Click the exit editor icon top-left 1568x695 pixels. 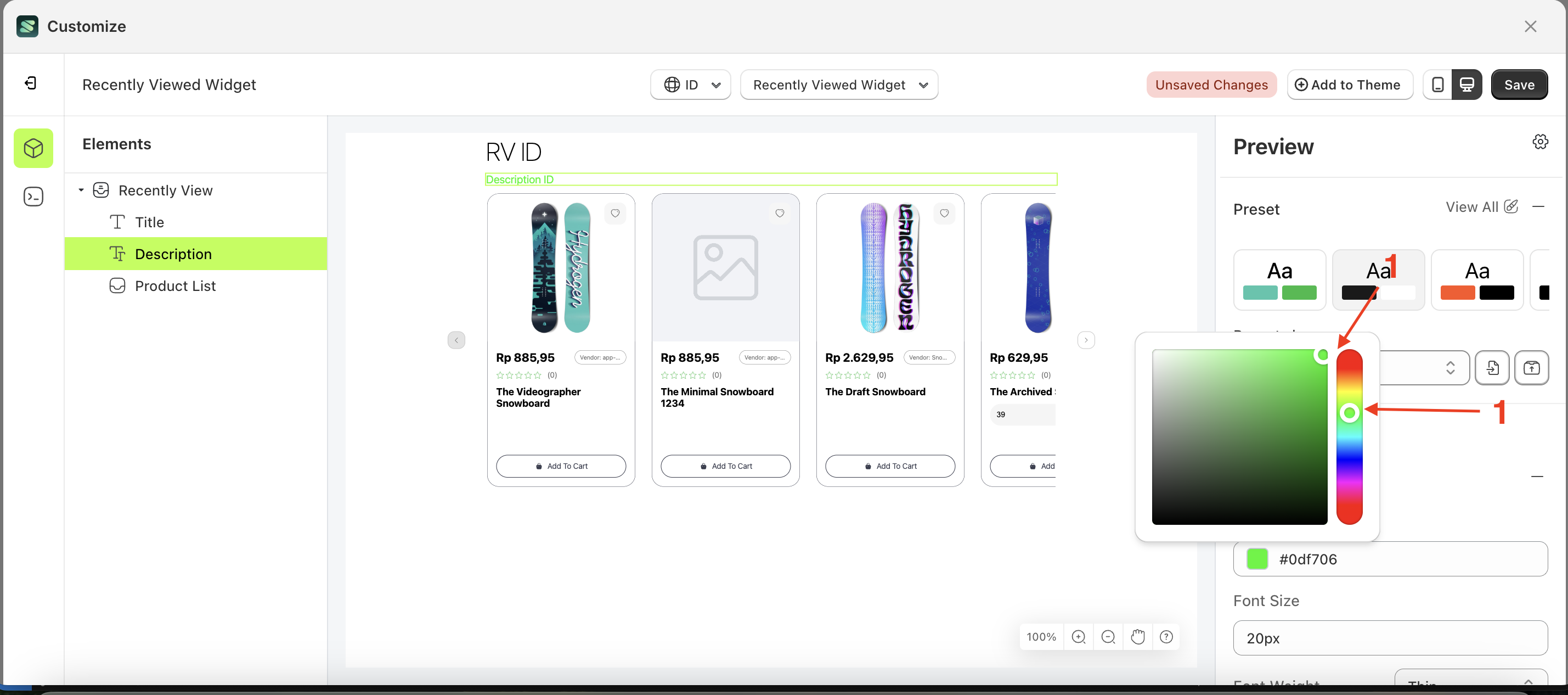[30, 83]
